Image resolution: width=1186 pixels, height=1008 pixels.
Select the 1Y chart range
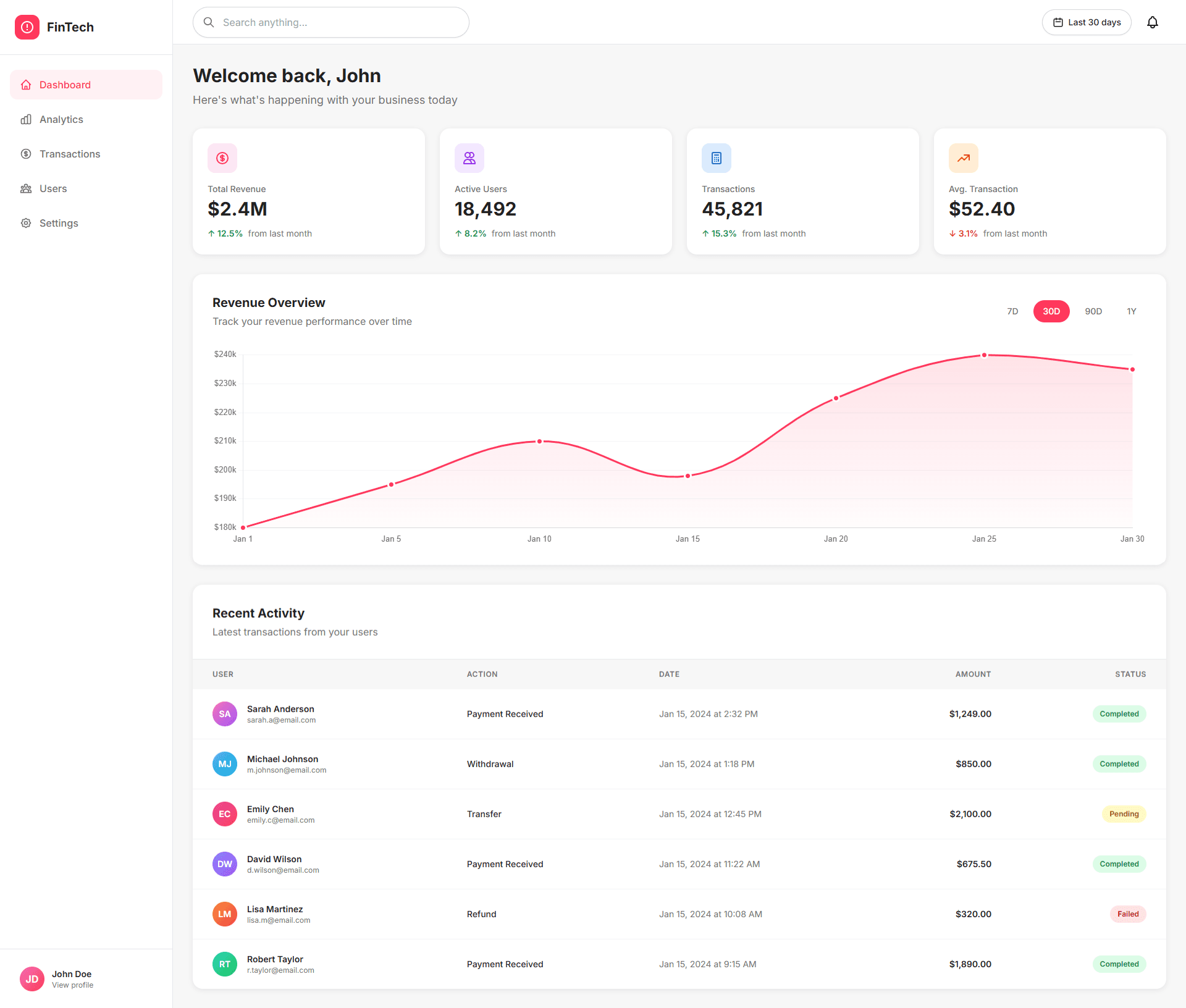[x=1131, y=311]
